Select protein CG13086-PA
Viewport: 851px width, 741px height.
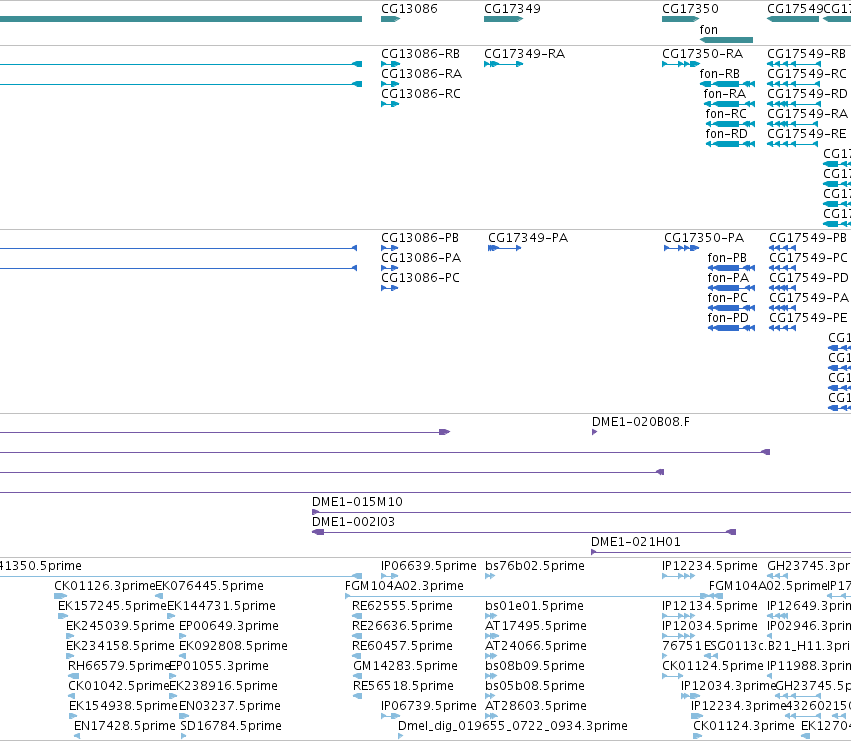pos(421,258)
